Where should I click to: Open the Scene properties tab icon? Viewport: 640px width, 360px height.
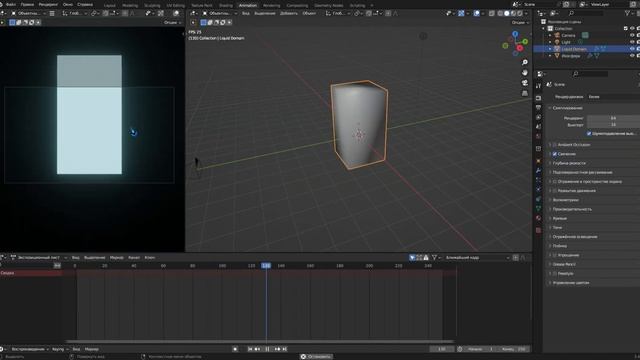click(538, 127)
